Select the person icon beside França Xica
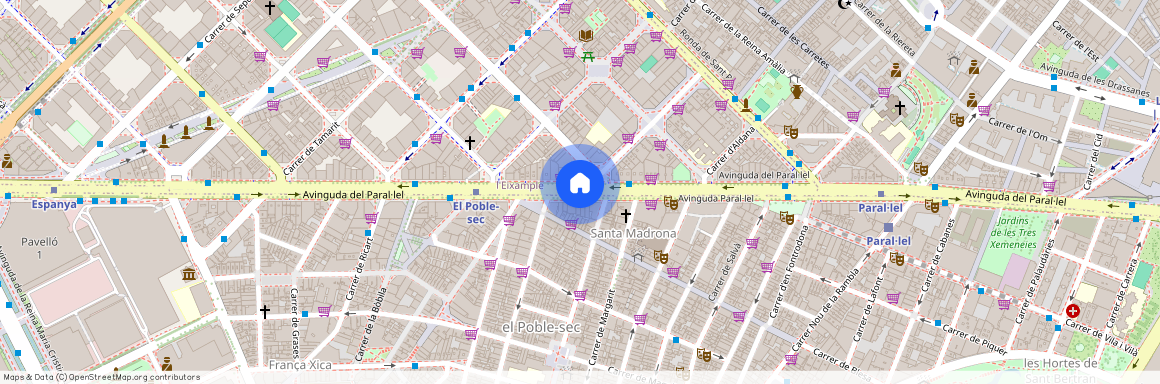1160x384 pixels. pyautogui.click(x=167, y=364)
